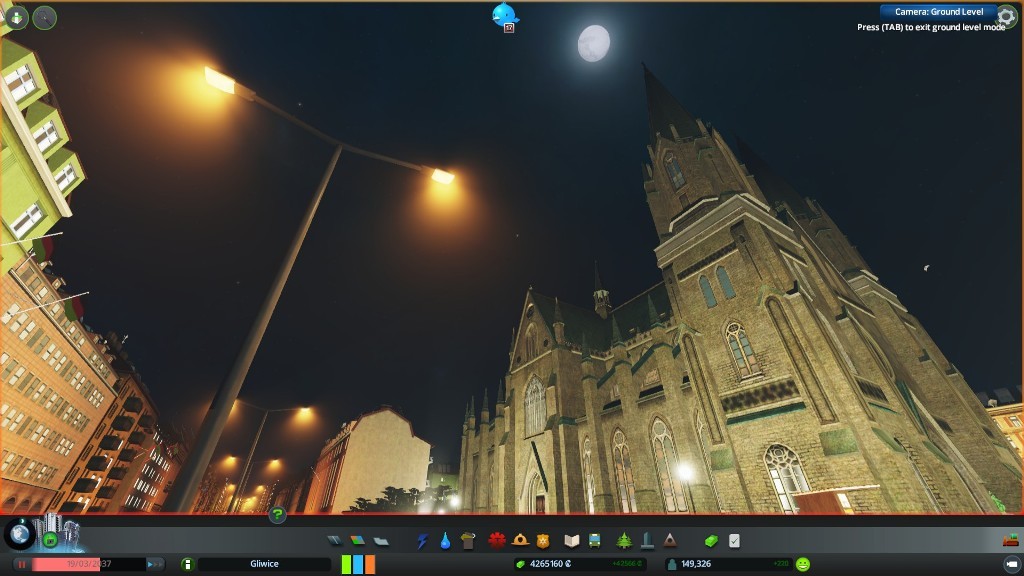Click the weekly income green figure

[626, 564]
